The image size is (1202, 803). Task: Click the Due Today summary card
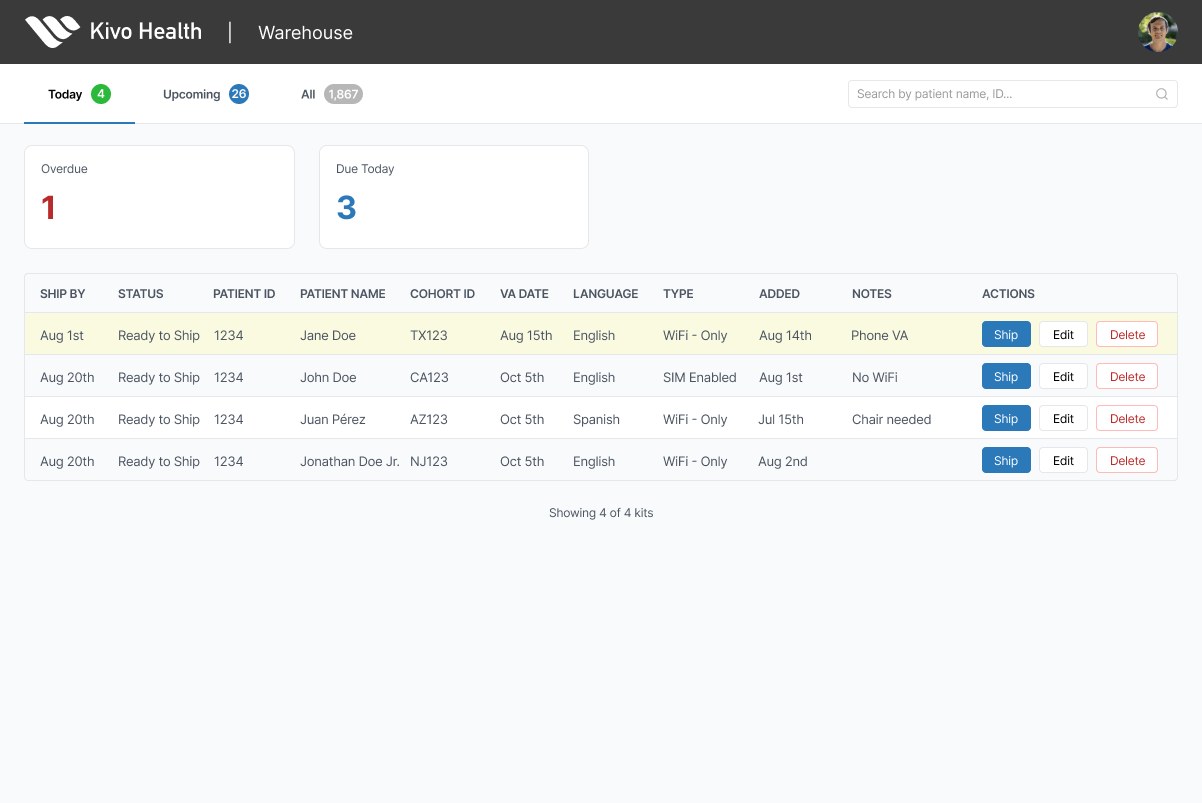point(453,196)
